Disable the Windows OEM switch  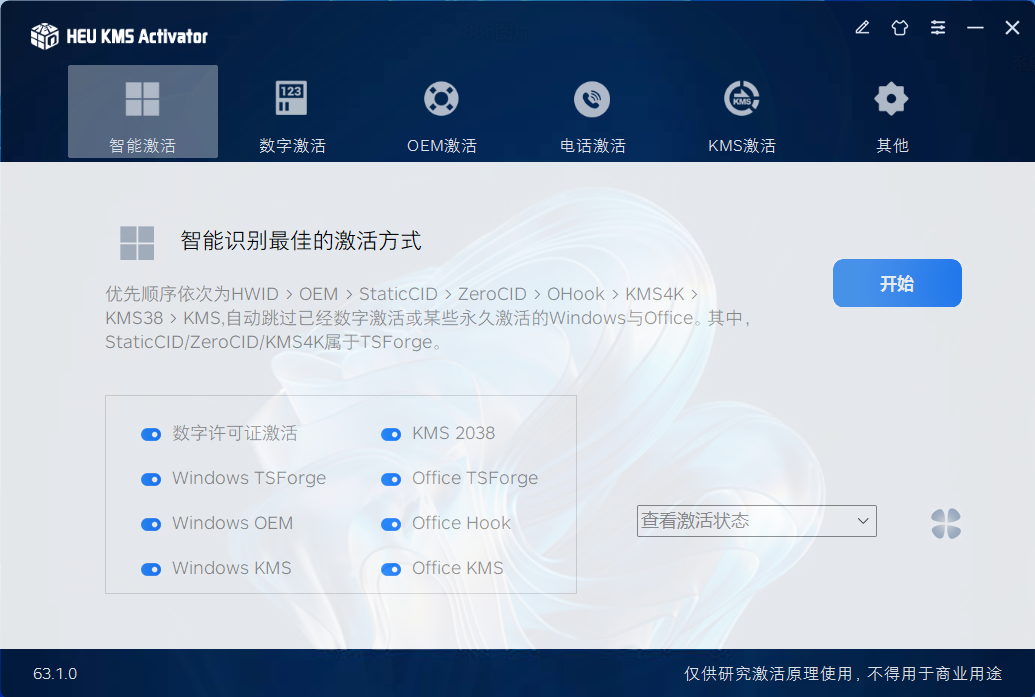[151, 524]
